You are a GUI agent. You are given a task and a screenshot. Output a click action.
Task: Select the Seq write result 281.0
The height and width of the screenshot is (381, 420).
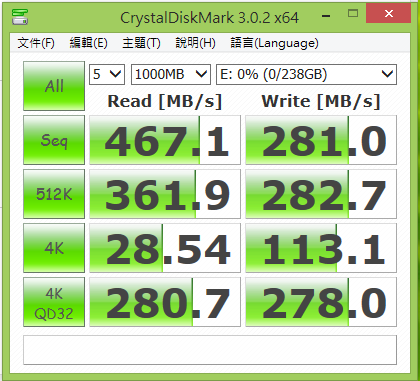tap(321, 140)
